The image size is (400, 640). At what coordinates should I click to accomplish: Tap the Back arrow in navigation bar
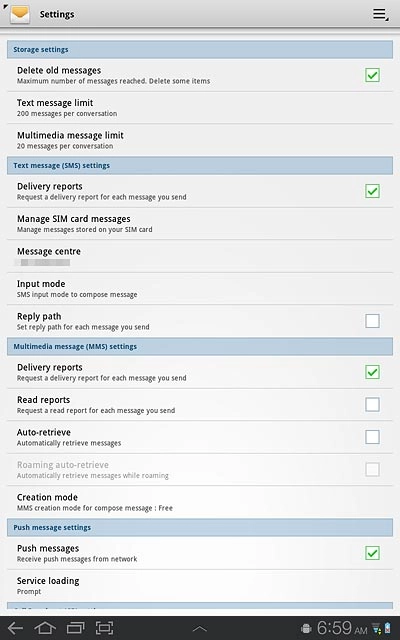(x=16, y=628)
